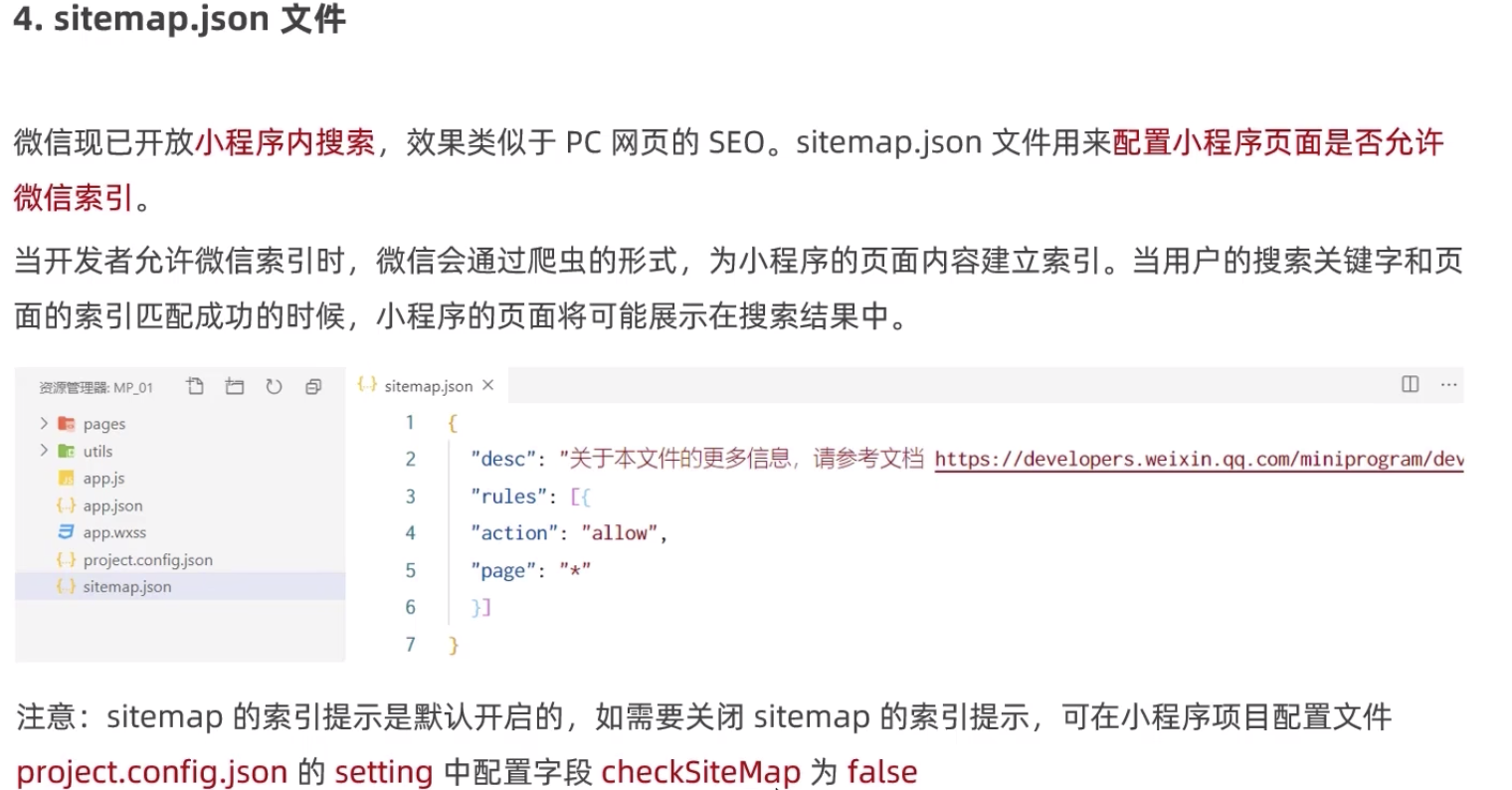This screenshot has height=790, width=1512.
Task: Click line number 4 in the editor
Action: [410, 533]
